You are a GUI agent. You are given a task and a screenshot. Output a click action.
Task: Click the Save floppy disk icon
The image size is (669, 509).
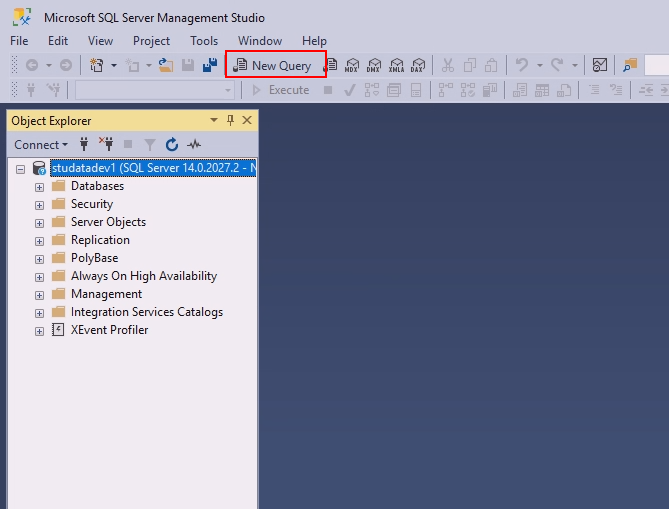click(x=188, y=65)
